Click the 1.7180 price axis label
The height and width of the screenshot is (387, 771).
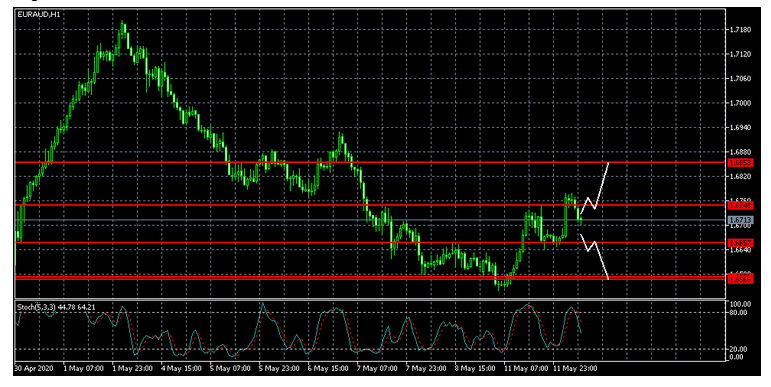[x=740, y=30]
